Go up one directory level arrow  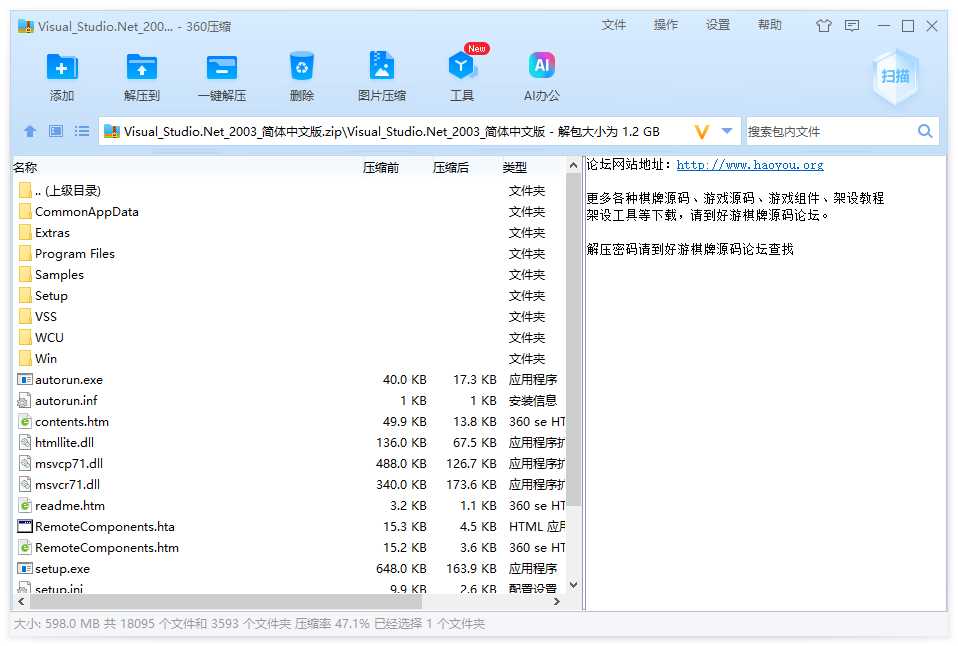click(30, 131)
